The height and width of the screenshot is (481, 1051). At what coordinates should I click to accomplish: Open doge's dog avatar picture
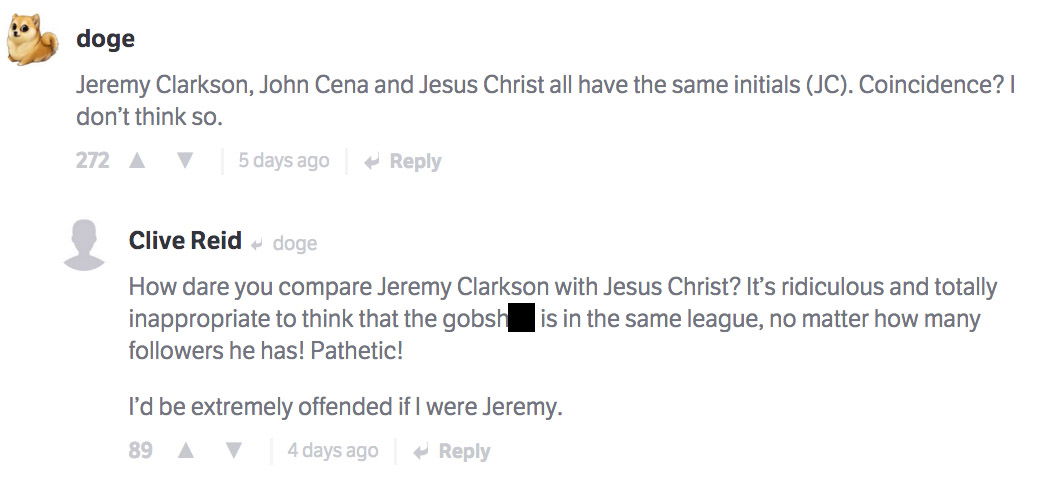(x=31, y=39)
